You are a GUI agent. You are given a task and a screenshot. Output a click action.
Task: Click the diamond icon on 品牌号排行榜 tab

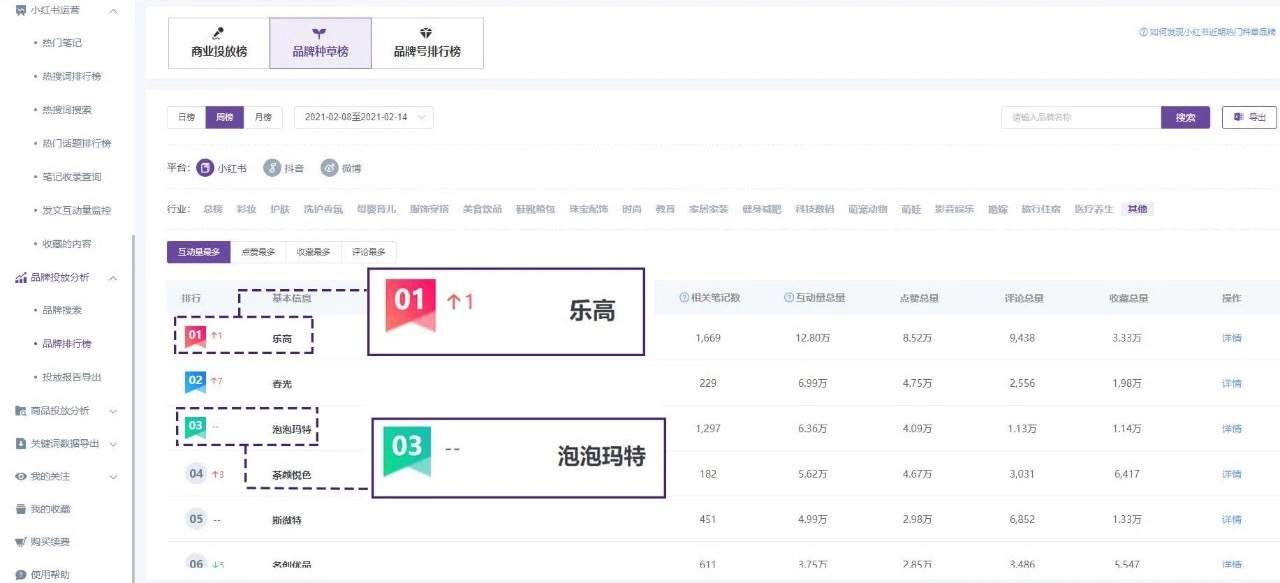(x=427, y=33)
